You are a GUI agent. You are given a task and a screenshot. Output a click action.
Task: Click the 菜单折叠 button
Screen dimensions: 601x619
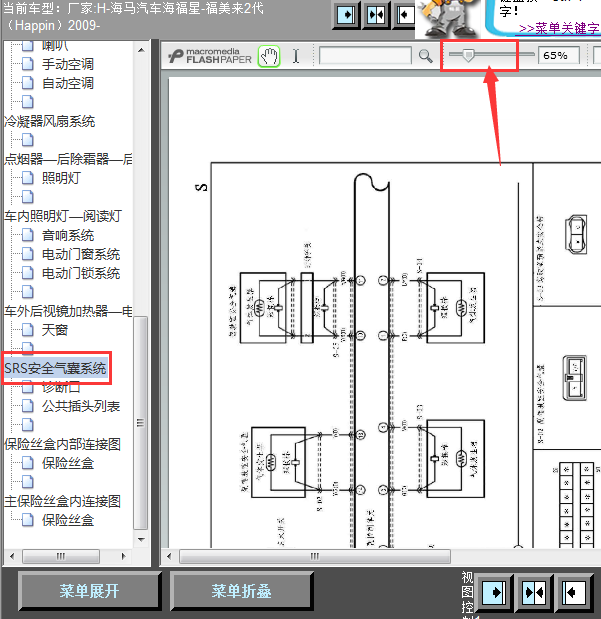click(241, 591)
